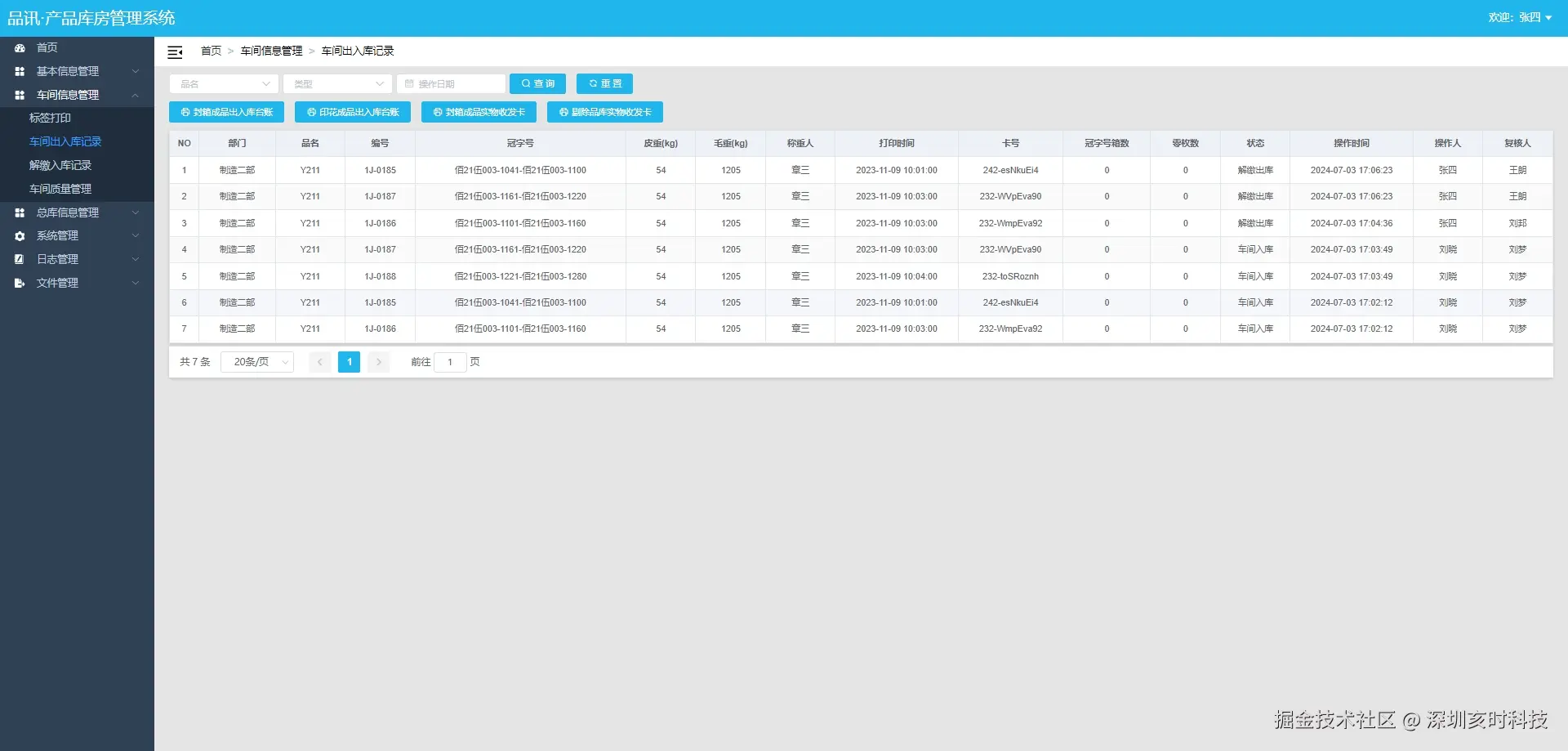
Task: Click the 2024-07-03 17:04:36 operation time
Action: click(x=1352, y=224)
